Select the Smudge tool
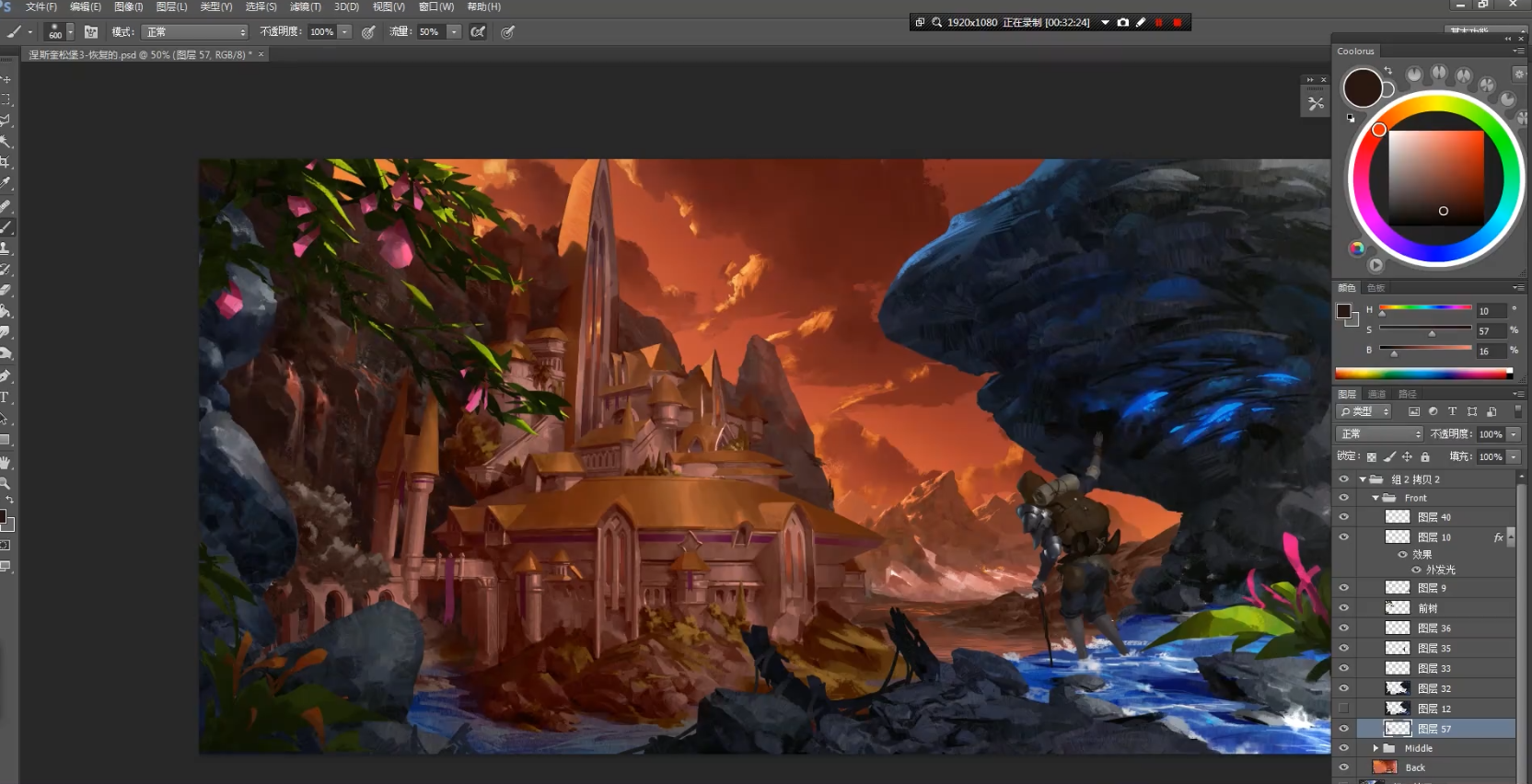 point(5,333)
